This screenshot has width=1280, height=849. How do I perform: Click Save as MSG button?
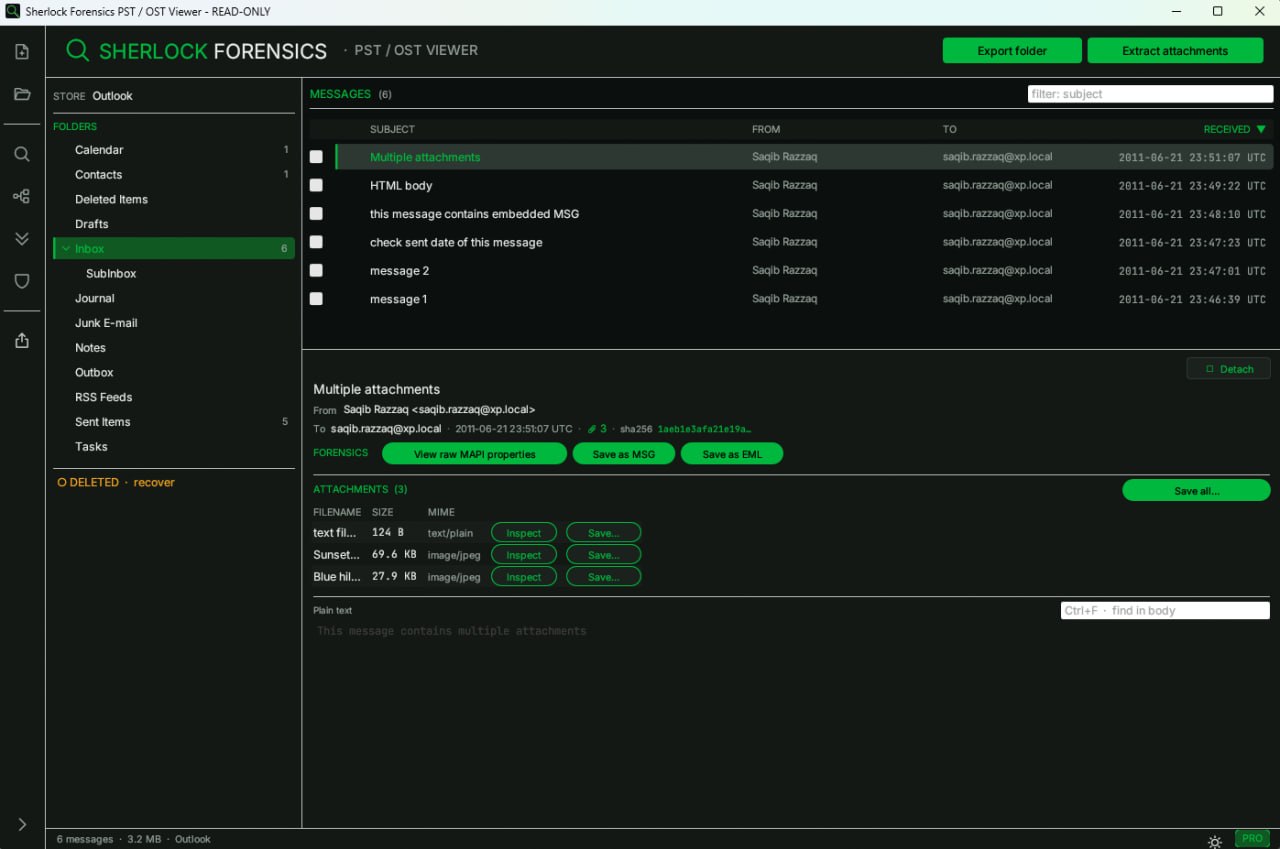coord(623,454)
